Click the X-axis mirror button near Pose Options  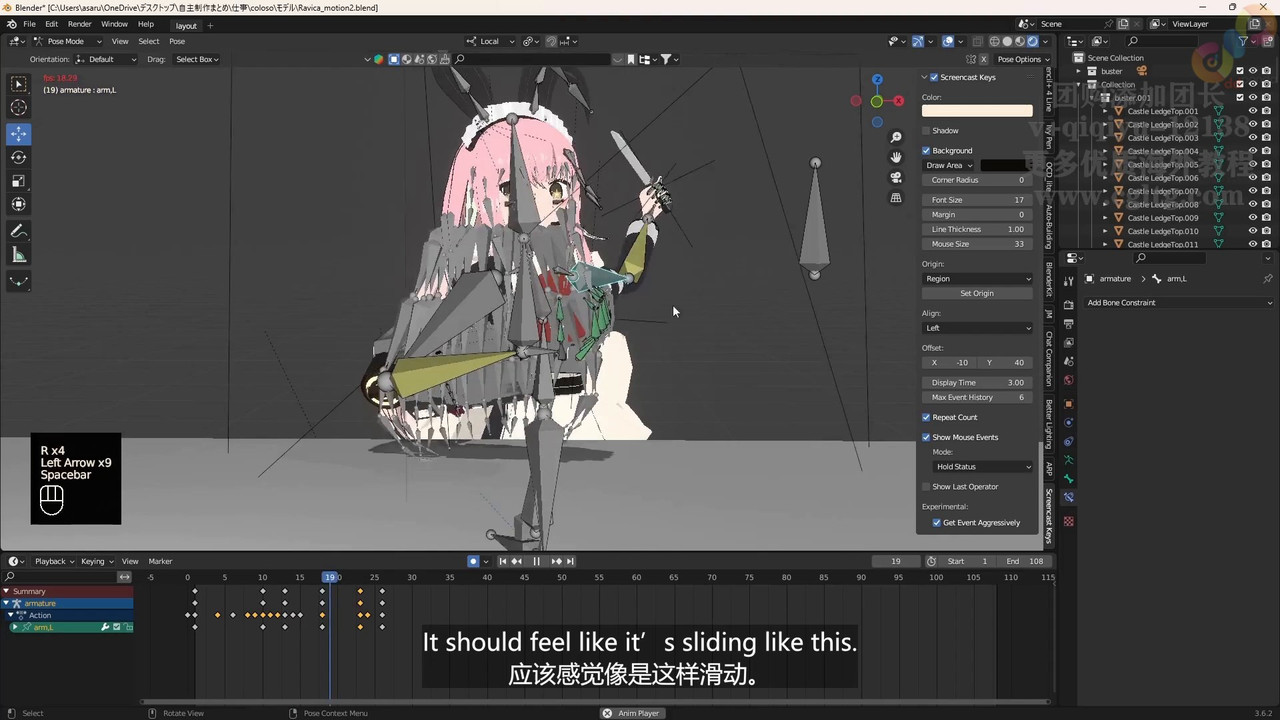tap(983, 59)
